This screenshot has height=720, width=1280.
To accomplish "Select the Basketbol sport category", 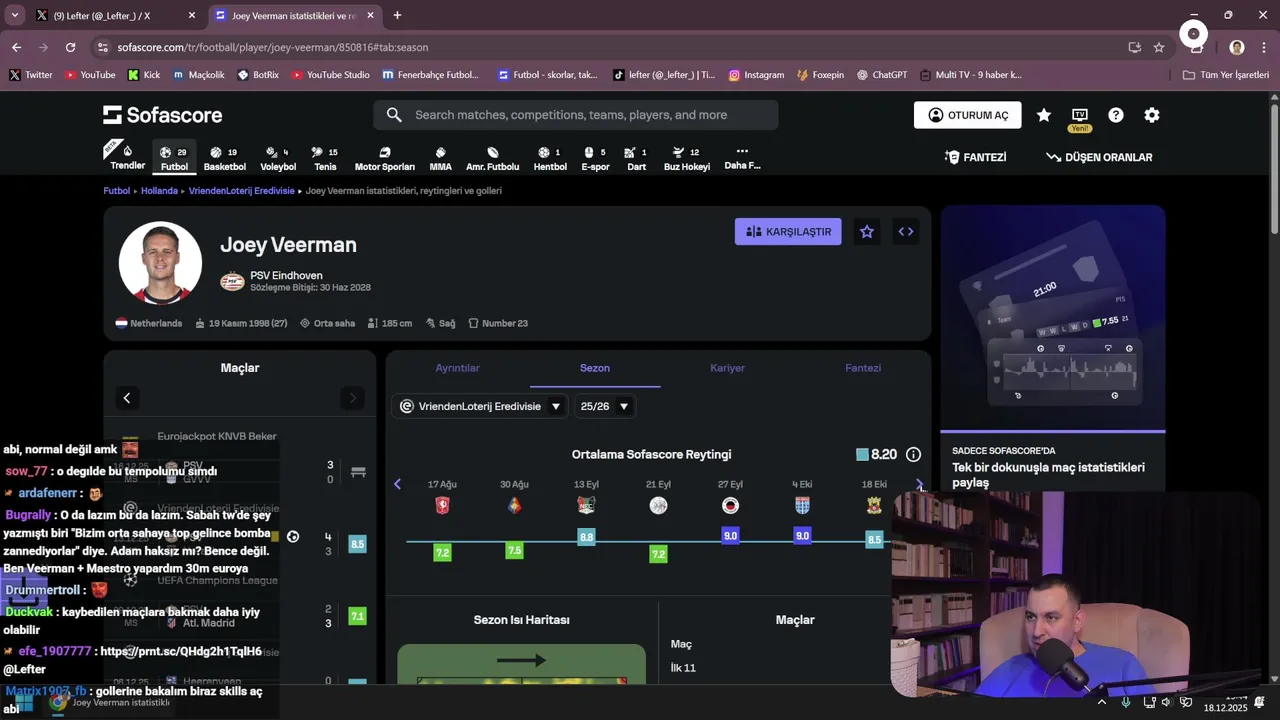I will 224,158.
